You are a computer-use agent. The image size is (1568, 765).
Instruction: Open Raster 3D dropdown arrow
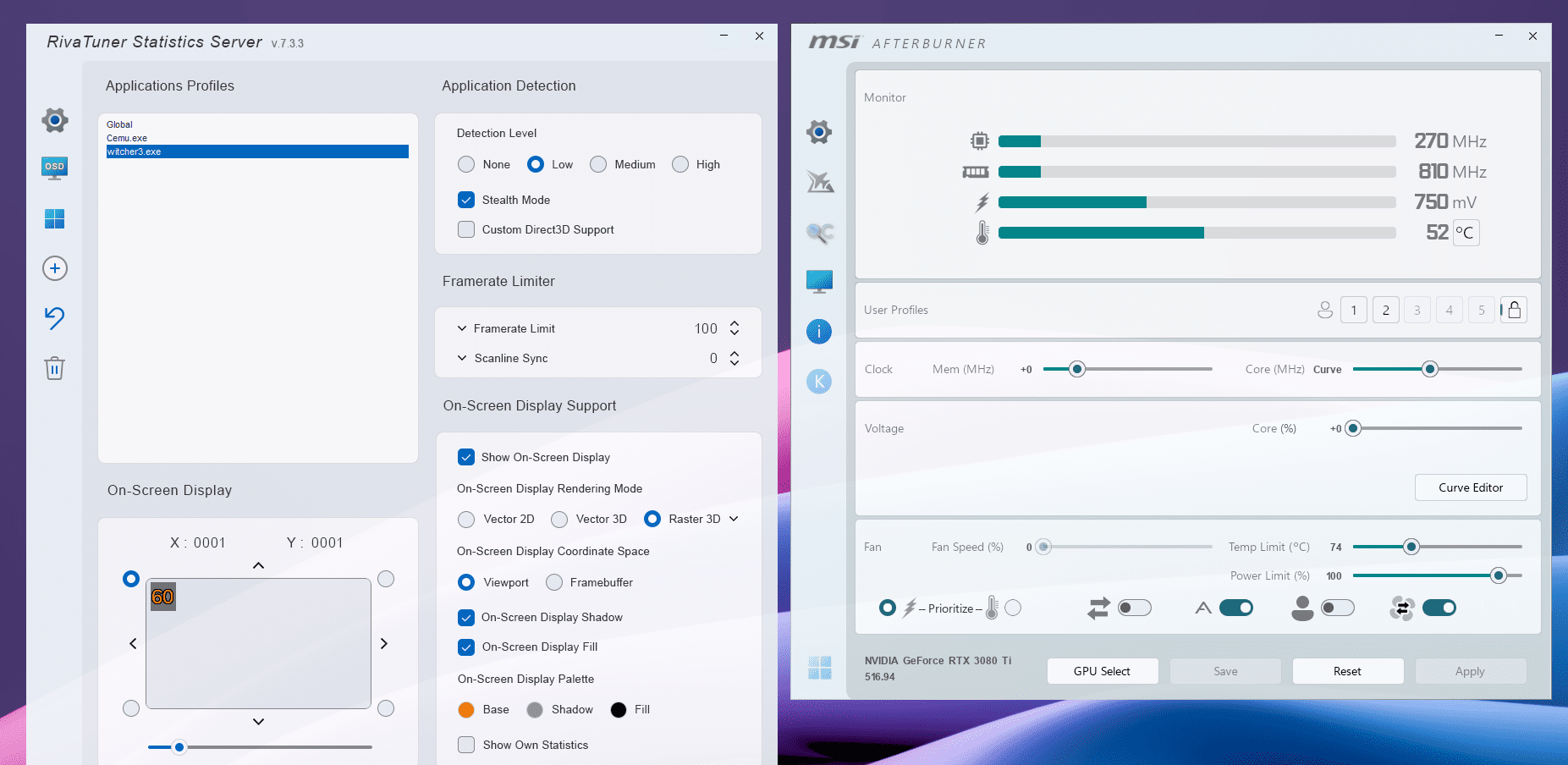coord(734,519)
